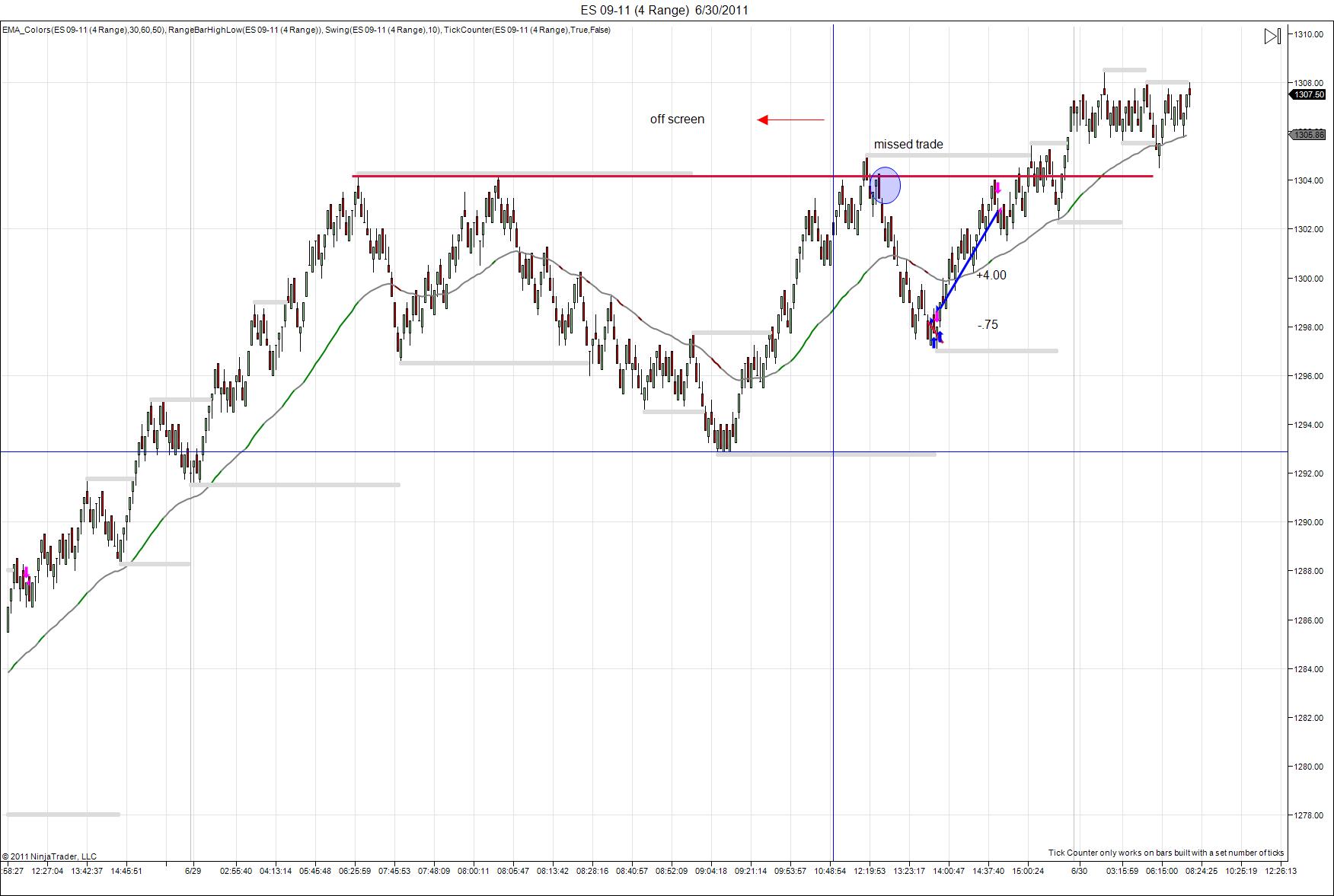Click the 02:55:40 time axis label

236,871
